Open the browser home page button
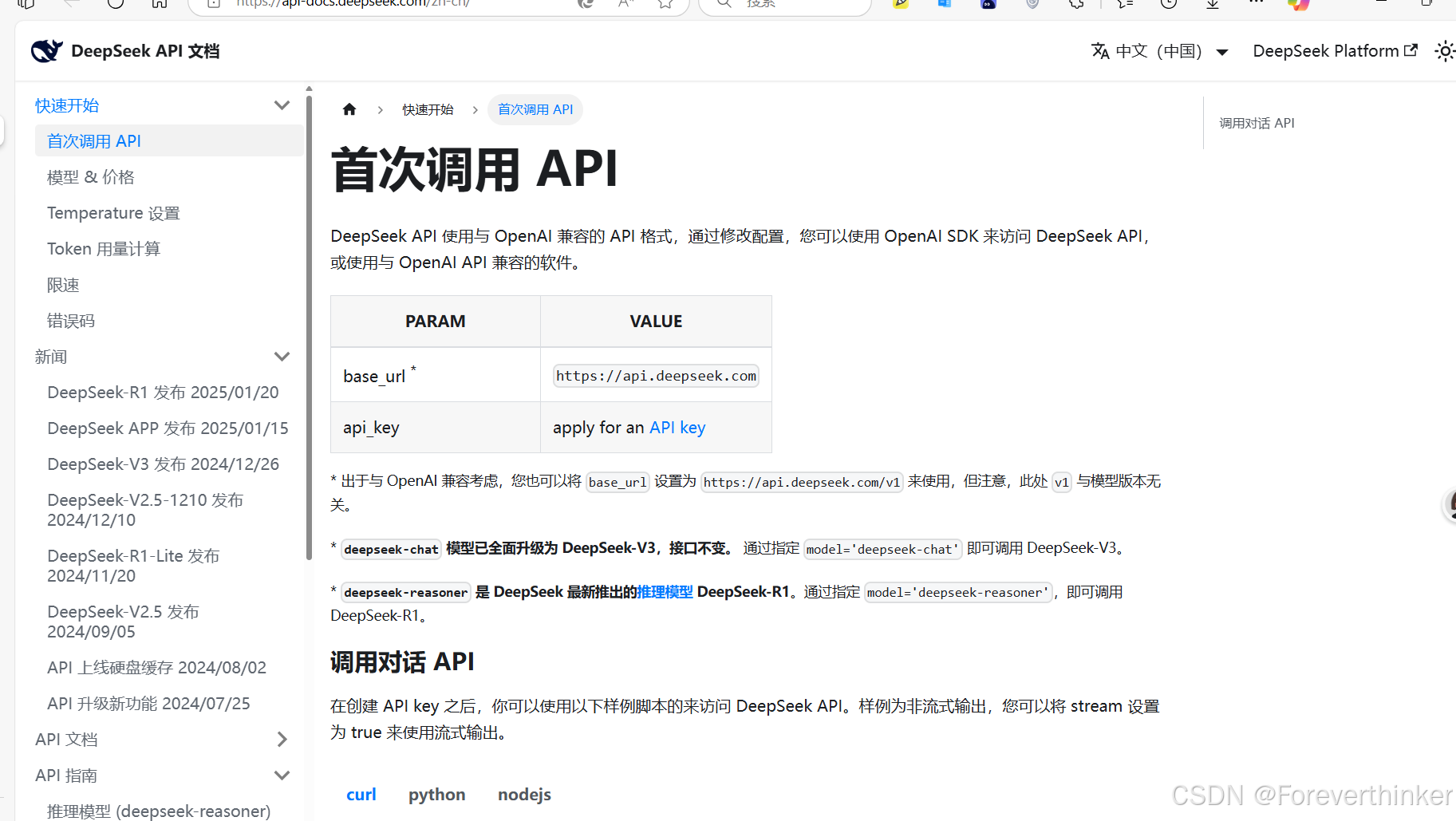Image resolution: width=1456 pixels, height=821 pixels. [160, 2]
